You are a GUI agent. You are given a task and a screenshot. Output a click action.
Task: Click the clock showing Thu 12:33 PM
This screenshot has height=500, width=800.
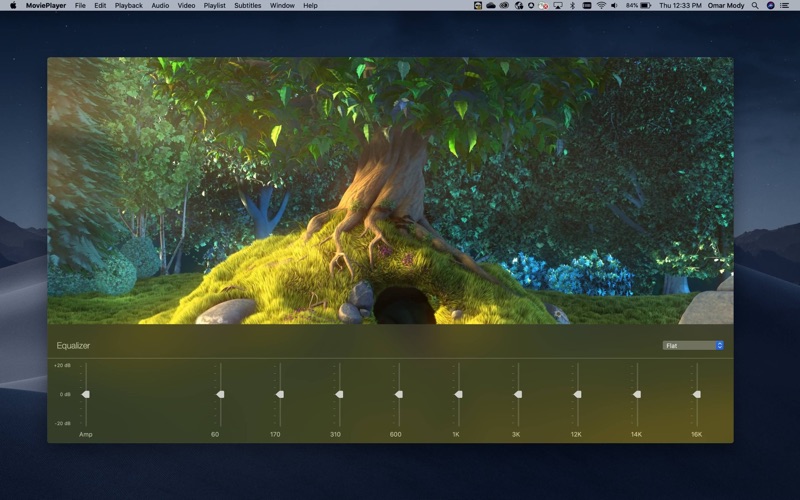pos(681,6)
